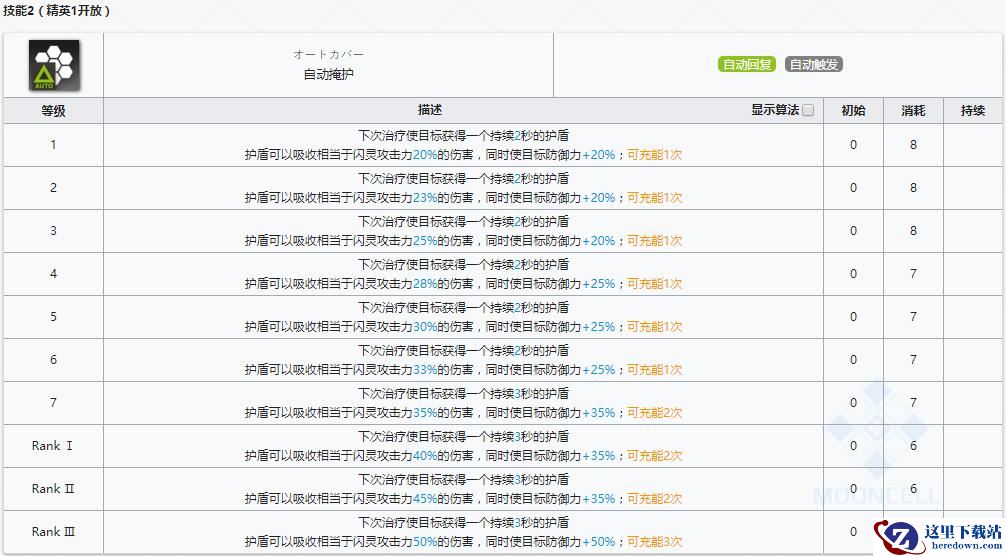Click the orange 可充能3次 text
This screenshot has height=556, width=1006.
[x=654, y=542]
